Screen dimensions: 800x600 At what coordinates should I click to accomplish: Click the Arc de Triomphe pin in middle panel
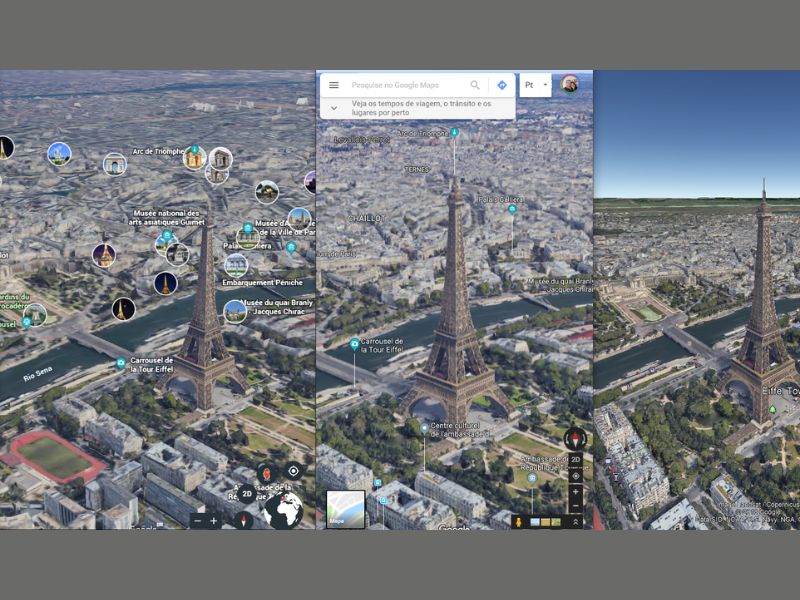[454, 133]
